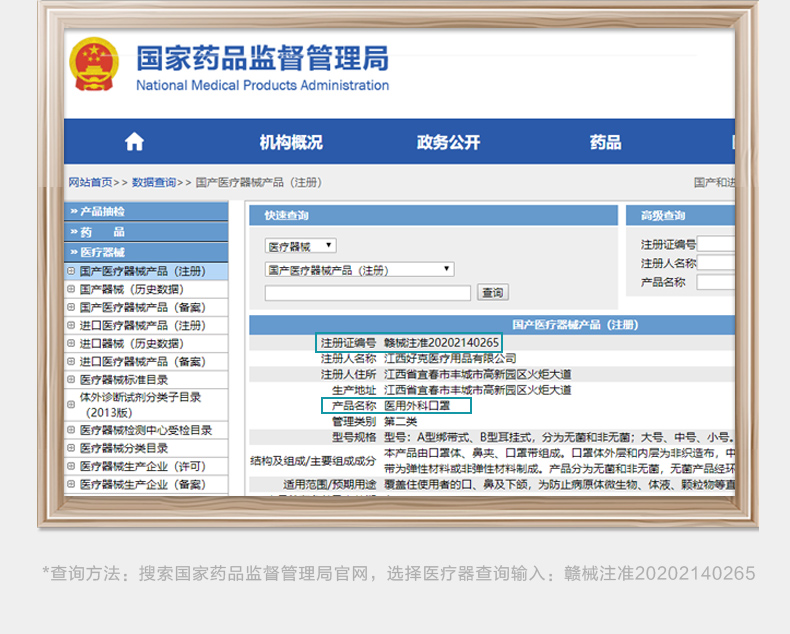Expand icon beside 国产器械（历史数据）
This screenshot has width=790, height=634.
71,289
